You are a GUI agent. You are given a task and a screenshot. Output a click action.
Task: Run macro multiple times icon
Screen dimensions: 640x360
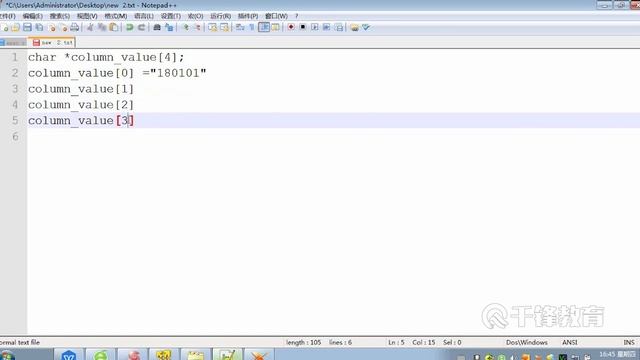tap(327, 27)
